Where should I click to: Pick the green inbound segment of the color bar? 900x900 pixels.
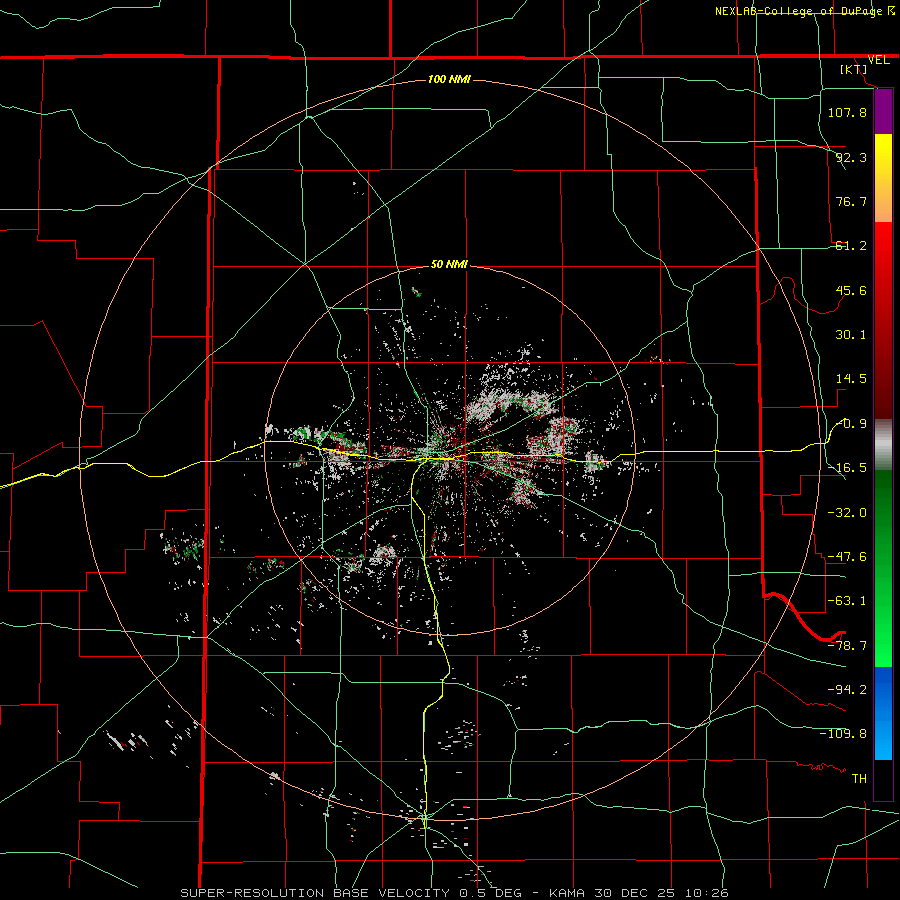tap(883, 568)
